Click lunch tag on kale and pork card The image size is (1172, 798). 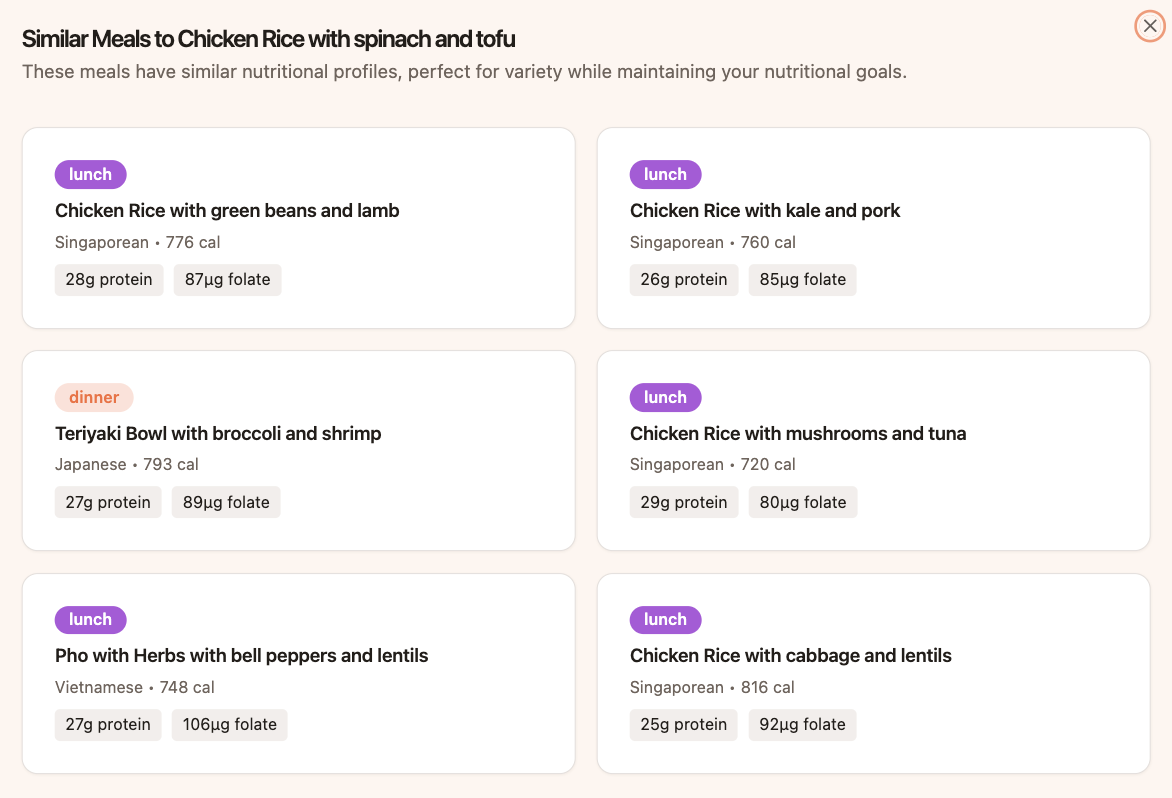pyautogui.click(x=665, y=174)
